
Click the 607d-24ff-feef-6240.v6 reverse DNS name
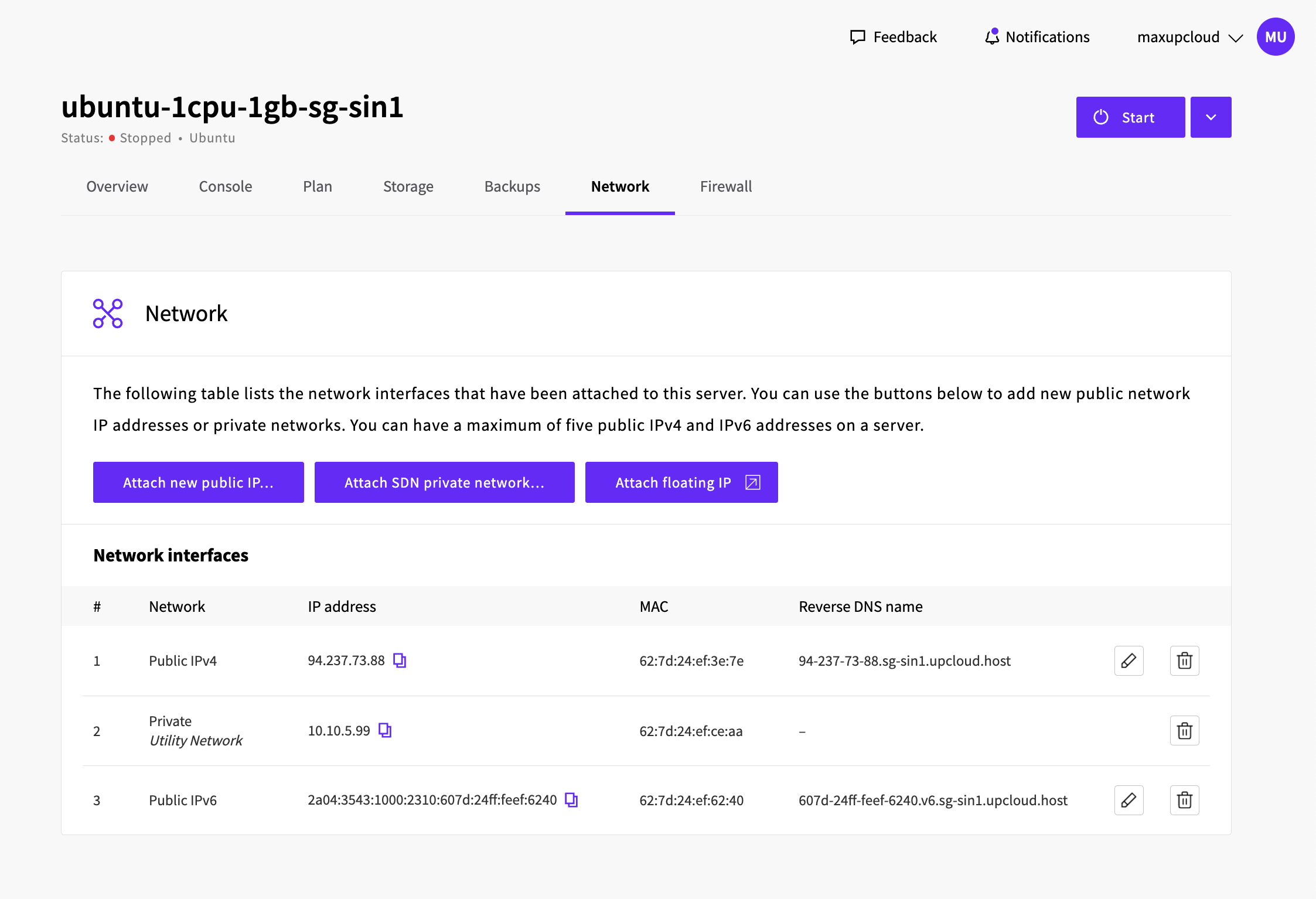(933, 801)
